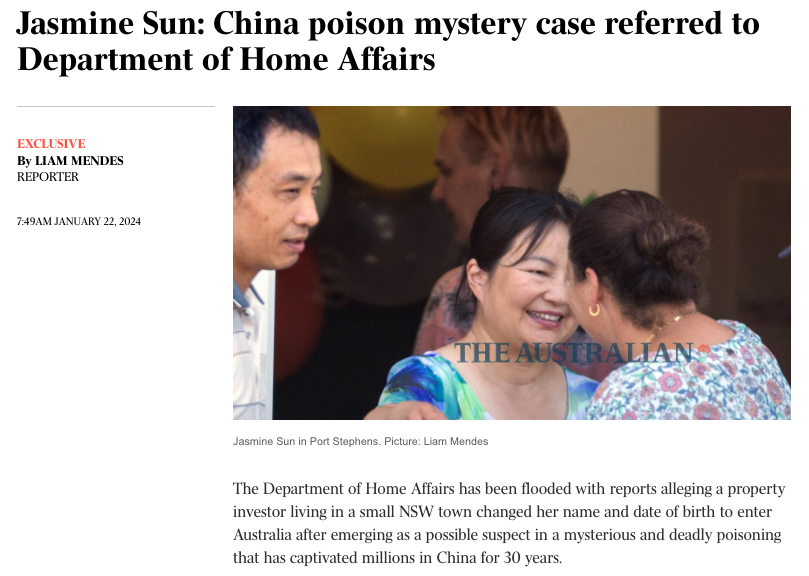Image resolution: width=809 pixels, height=576 pixels.
Task: Click "Department of Home Affairs" in headline
Action: [226, 59]
